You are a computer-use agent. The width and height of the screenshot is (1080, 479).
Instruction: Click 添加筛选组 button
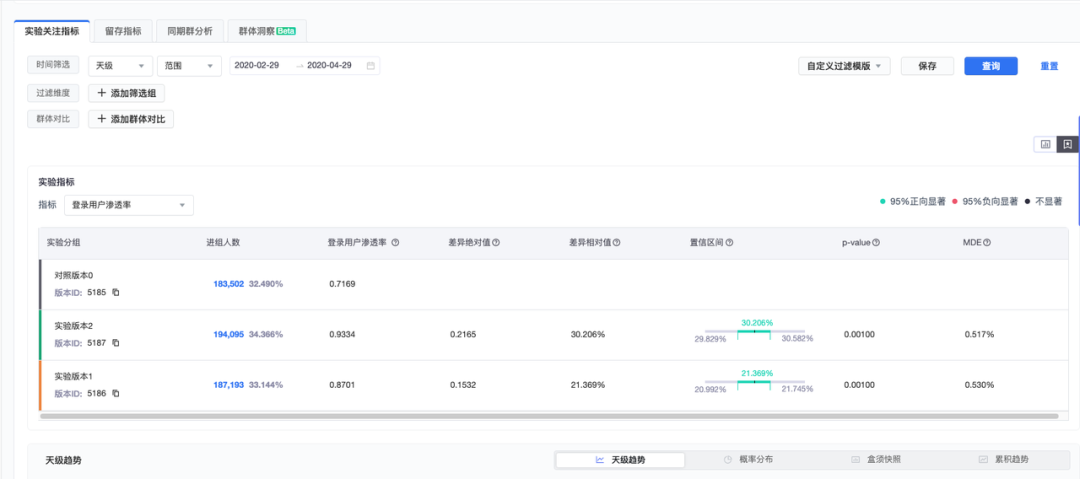[127, 92]
